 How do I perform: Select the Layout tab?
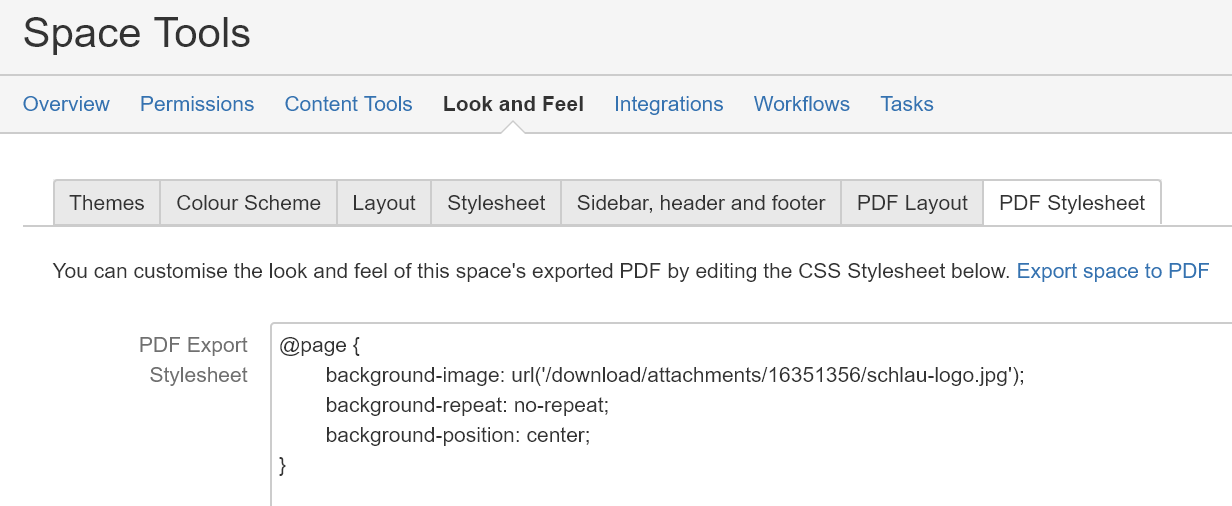(x=384, y=203)
